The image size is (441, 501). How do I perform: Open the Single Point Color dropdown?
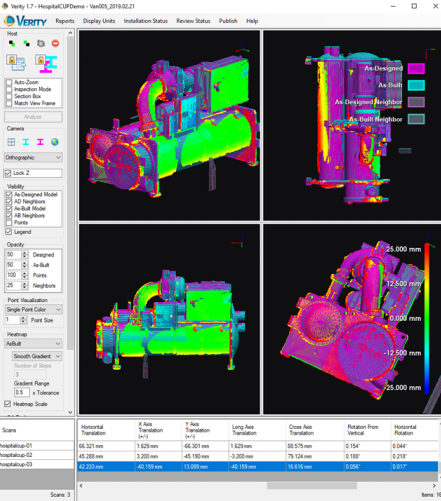click(33, 309)
